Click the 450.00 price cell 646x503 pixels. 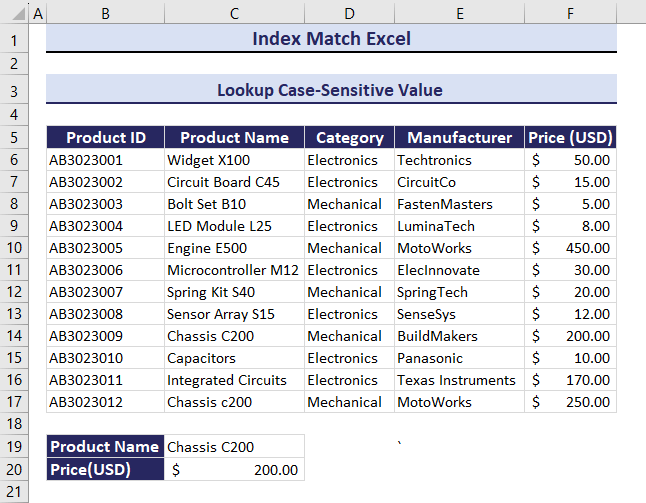tap(570, 248)
